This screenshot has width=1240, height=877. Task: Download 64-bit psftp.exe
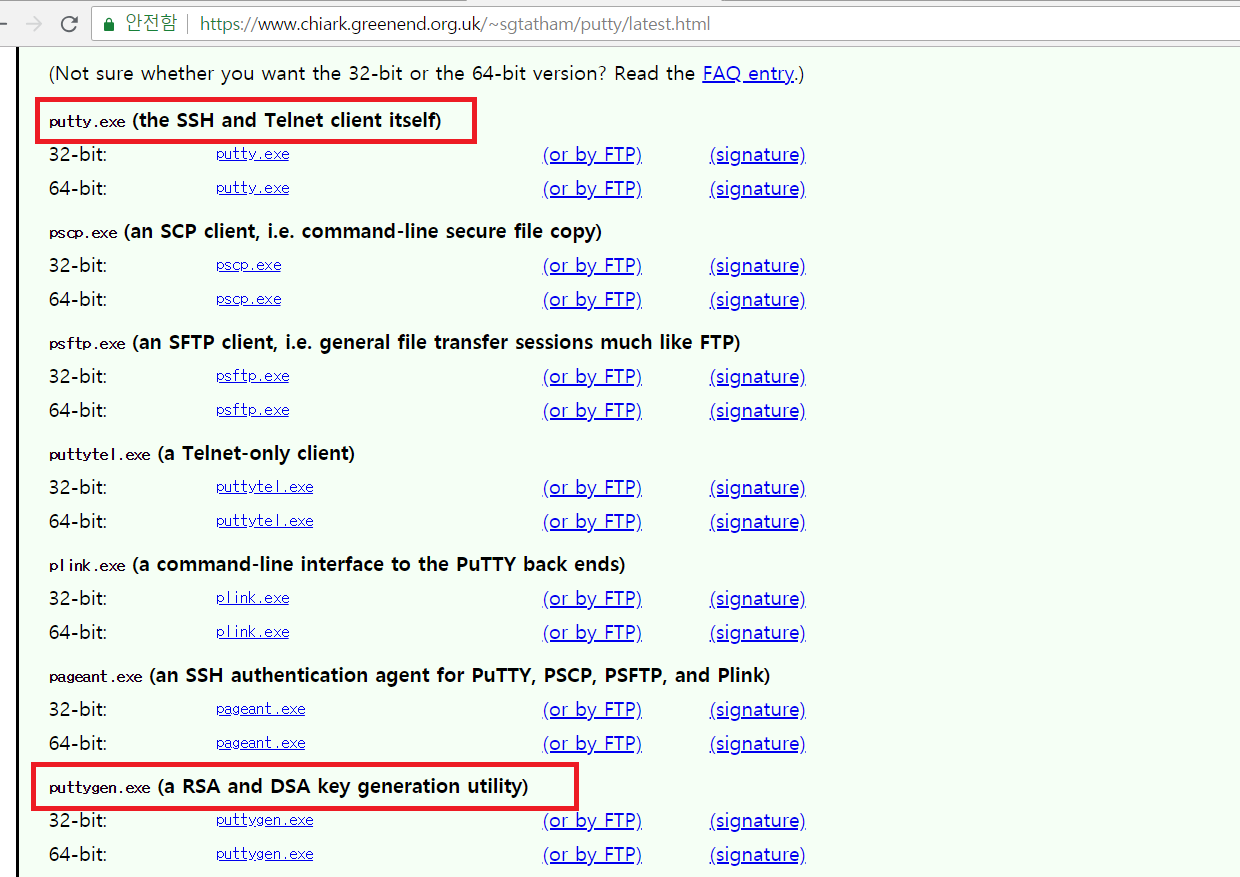point(252,410)
